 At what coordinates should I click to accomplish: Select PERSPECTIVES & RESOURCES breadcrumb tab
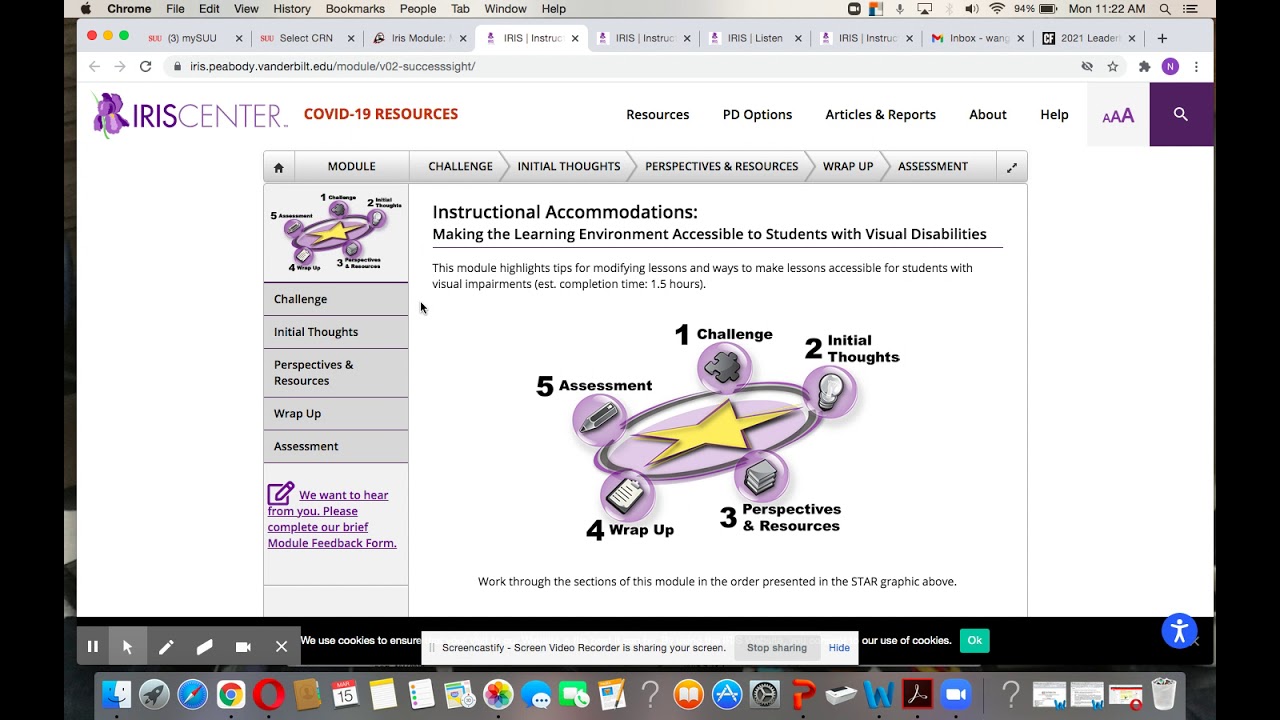point(721,167)
